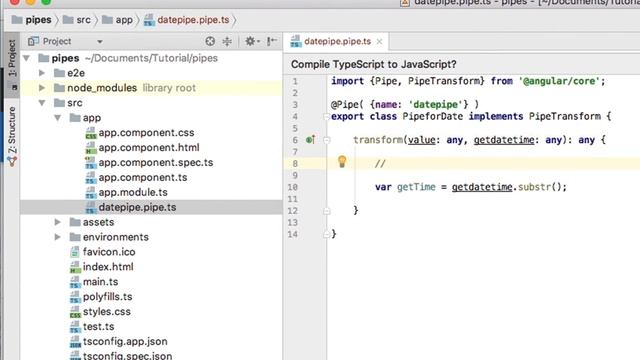The image size is (640, 360).
Task: Select app.module.ts in the tree
Action: tap(133, 192)
